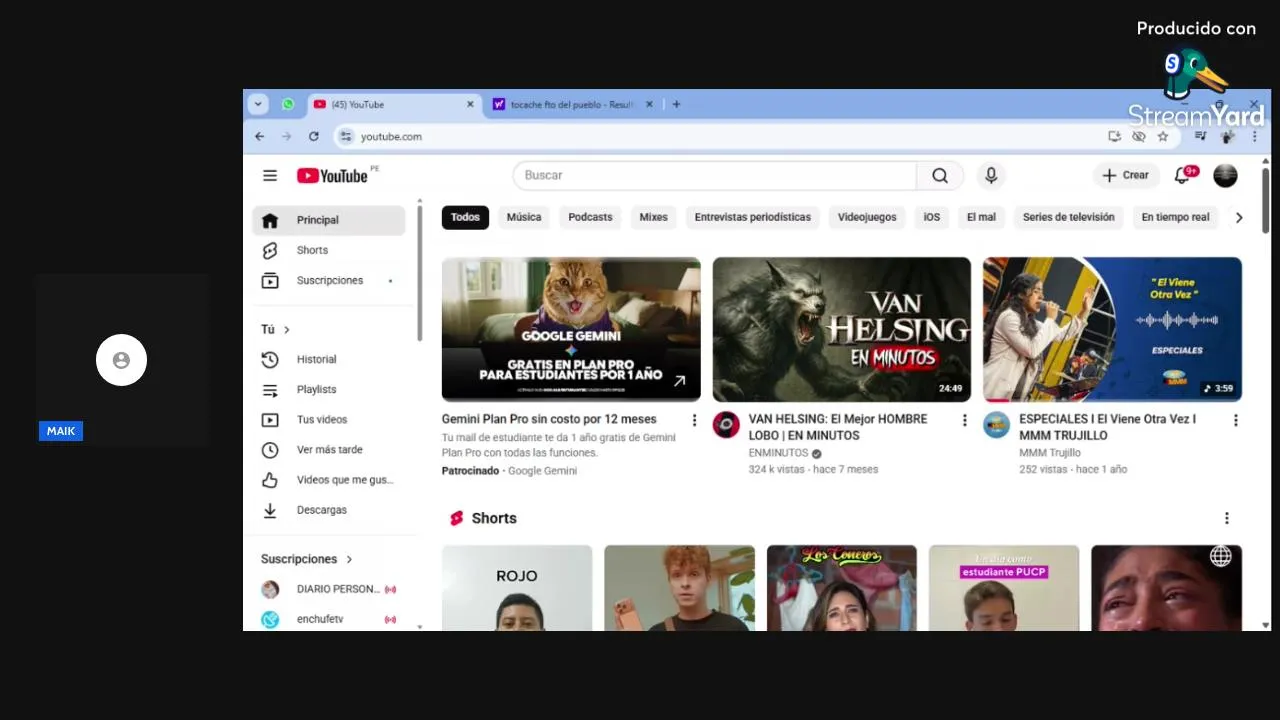Show more category chips with right arrow

point(1239,217)
